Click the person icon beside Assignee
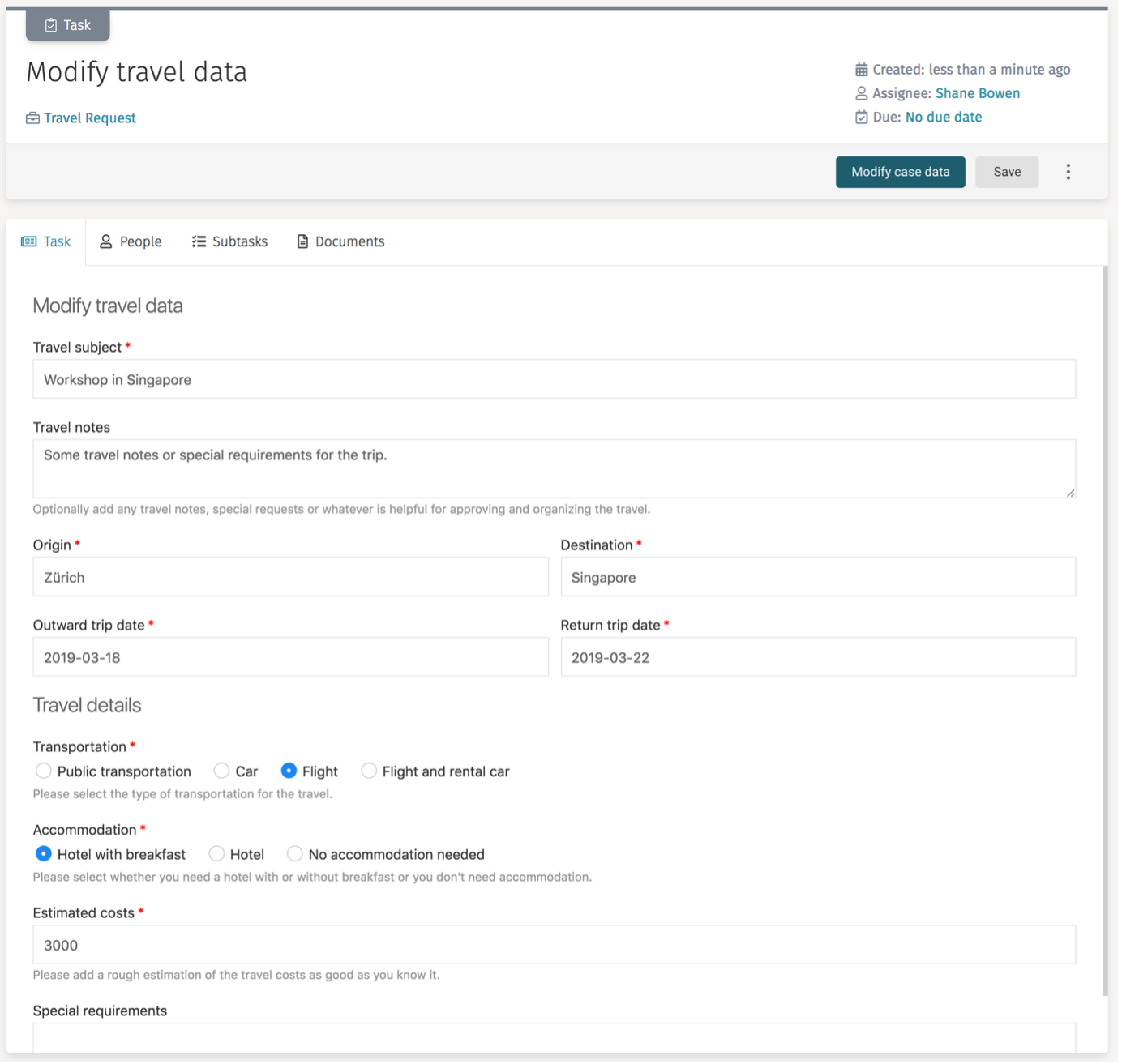 pyautogui.click(x=861, y=93)
